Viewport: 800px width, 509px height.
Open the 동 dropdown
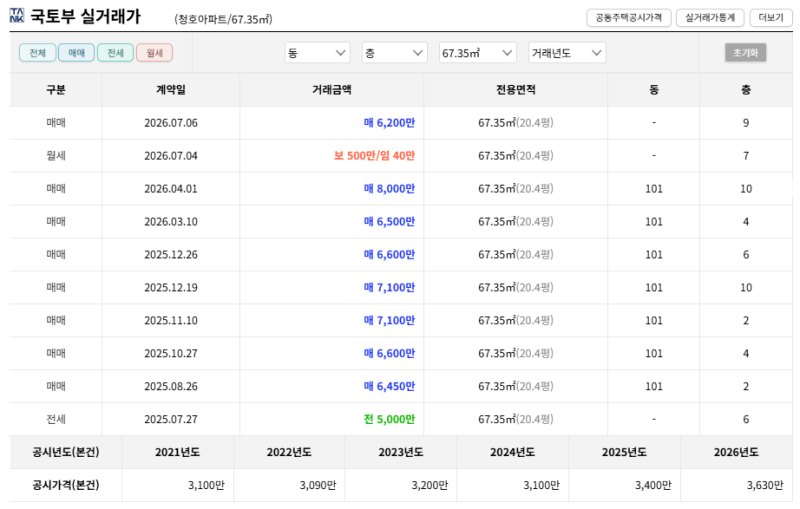coord(317,53)
